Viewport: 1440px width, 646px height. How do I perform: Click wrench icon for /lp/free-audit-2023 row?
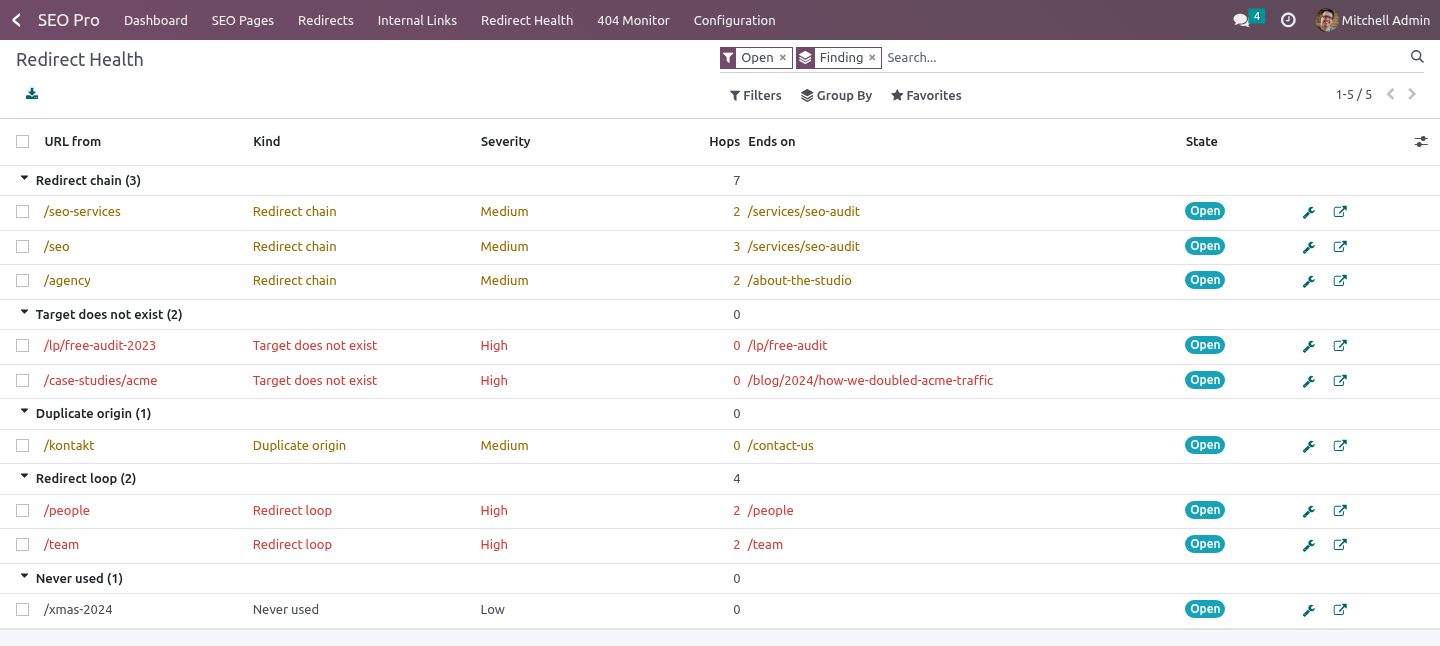[1308, 346]
